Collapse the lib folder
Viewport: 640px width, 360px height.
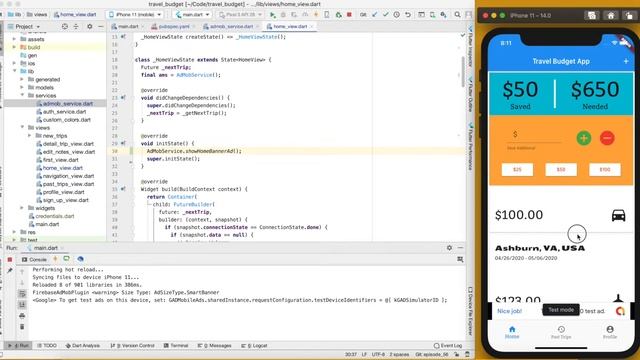click(x=14, y=71)
